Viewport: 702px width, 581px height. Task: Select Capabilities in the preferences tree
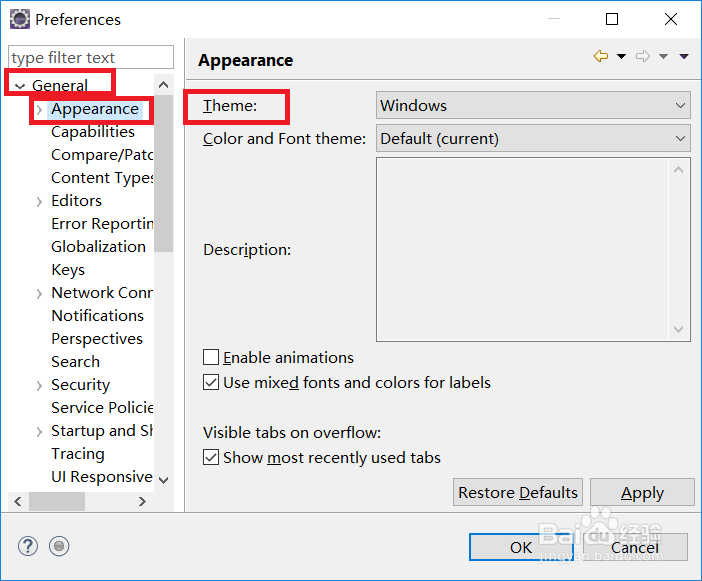(93, 132)
